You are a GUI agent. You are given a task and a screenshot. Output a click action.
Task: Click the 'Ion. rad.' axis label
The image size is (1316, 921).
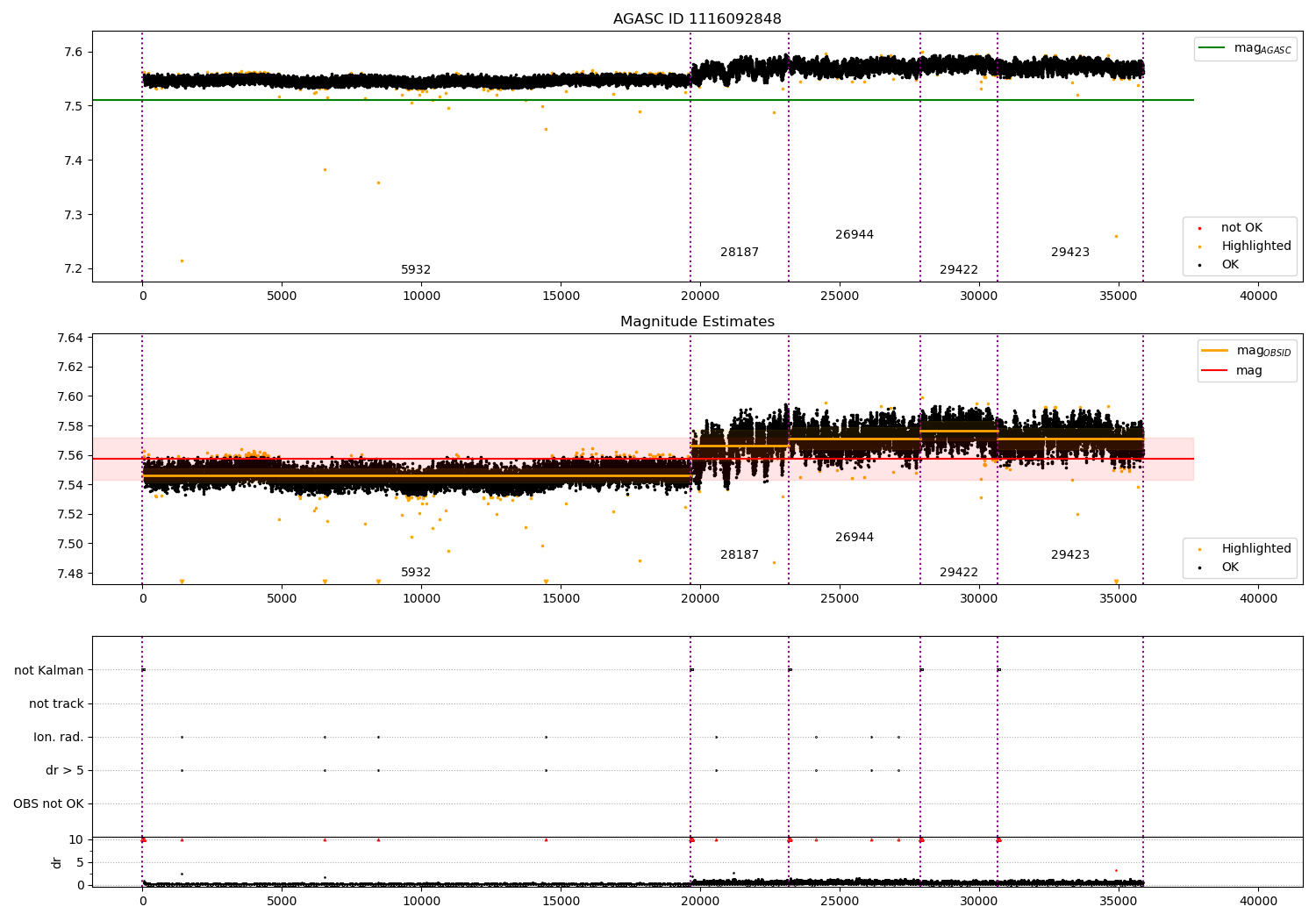pos(59,737)
